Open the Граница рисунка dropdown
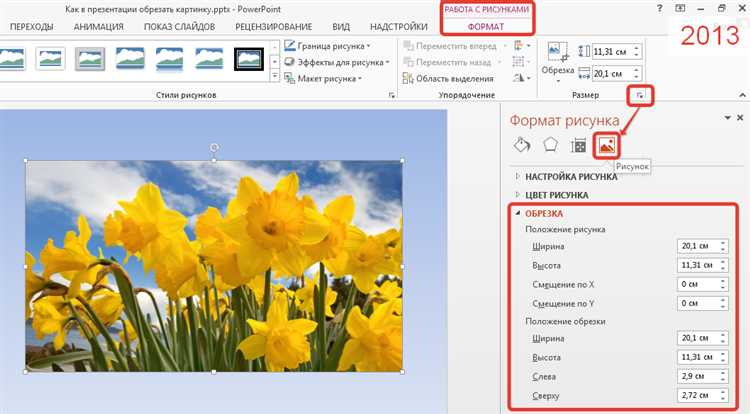 pyautogui.click(x=327, y=46)
